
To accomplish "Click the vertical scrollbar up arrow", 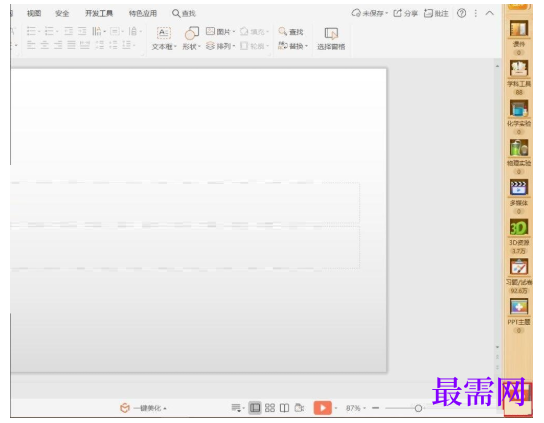I will coord(498,66).
